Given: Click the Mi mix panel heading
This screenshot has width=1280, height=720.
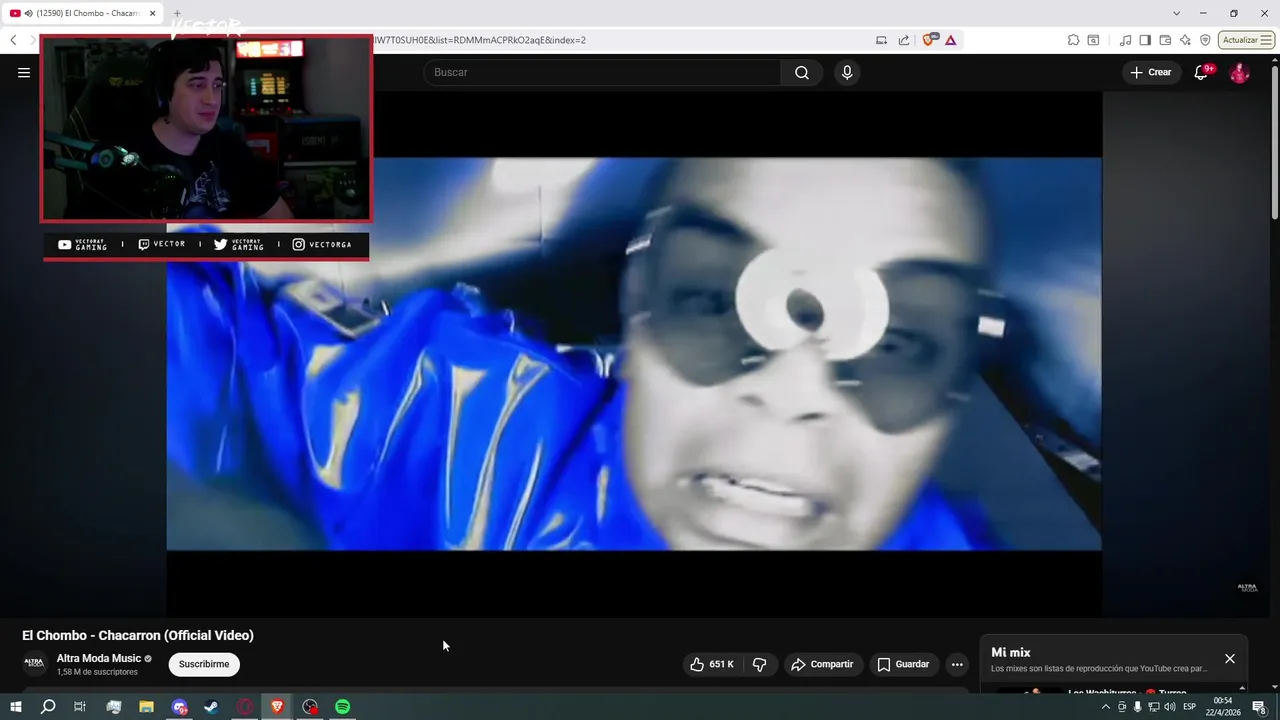Looking at the screenshot, I should coord(1011,652).
